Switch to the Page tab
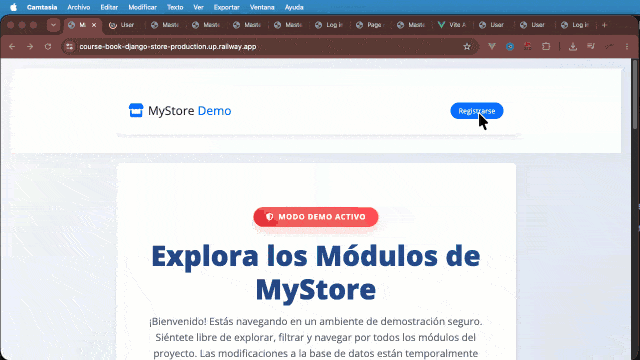The image size is (640, 360). 370,25
